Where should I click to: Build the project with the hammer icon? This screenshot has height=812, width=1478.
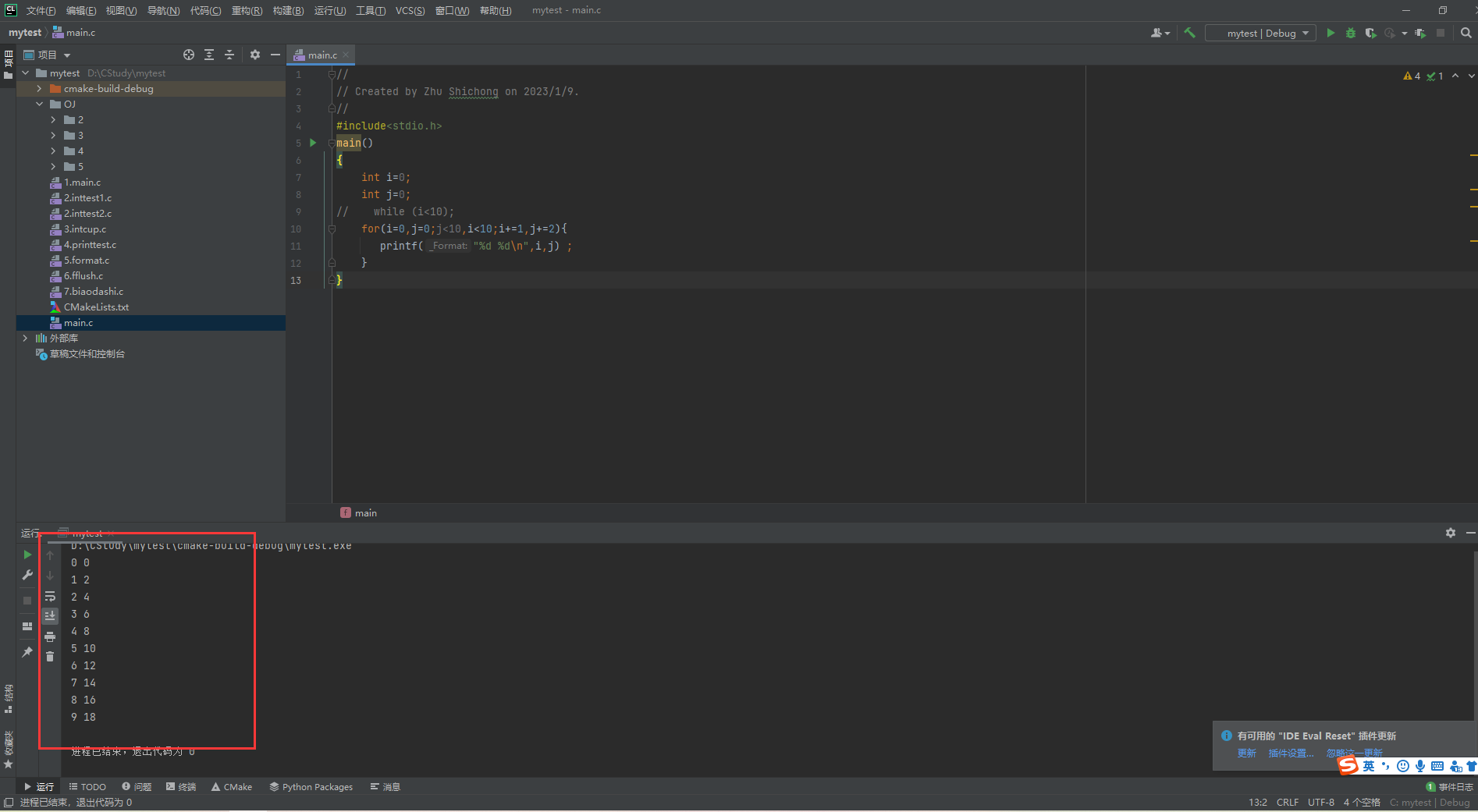(1189, 33)
